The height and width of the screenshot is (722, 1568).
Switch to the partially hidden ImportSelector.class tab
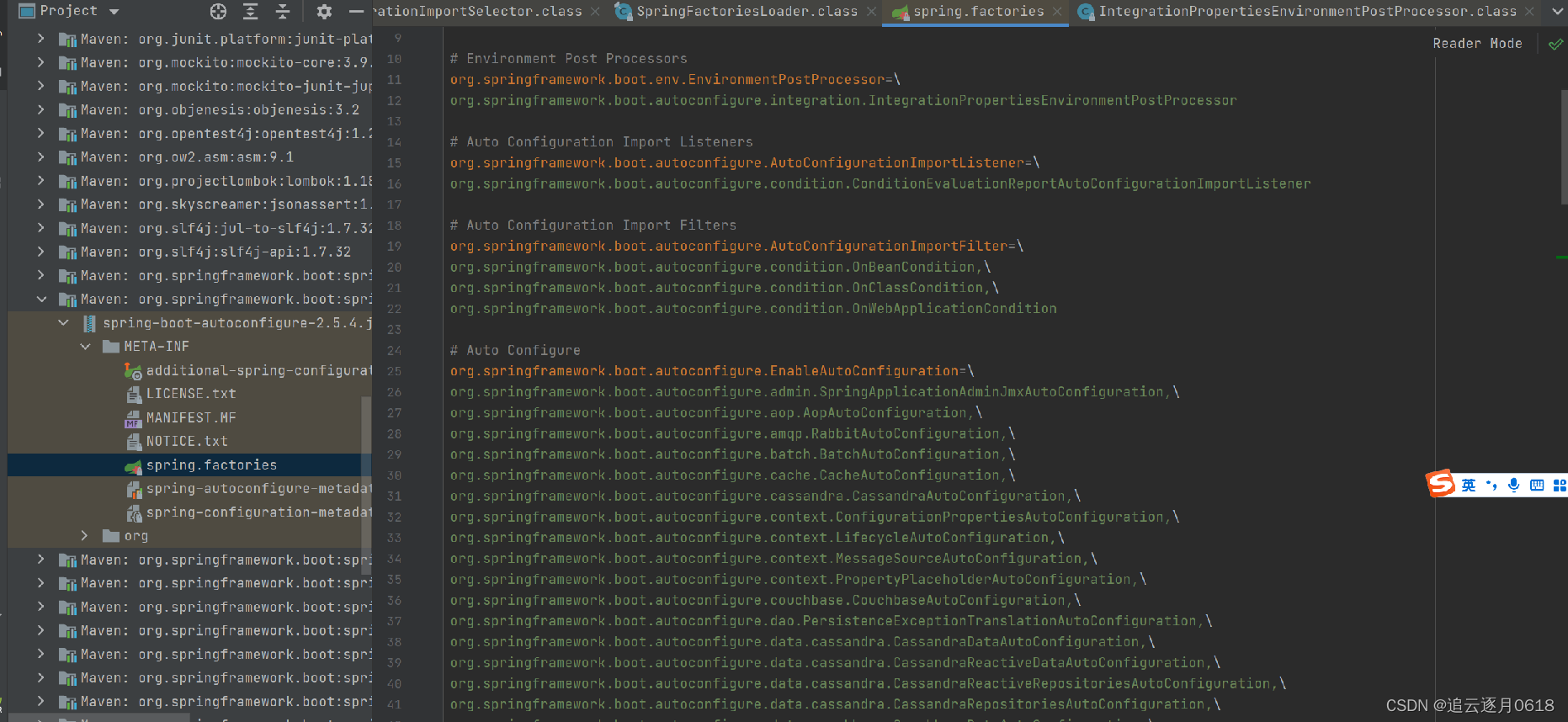click(x=477, y=12)
